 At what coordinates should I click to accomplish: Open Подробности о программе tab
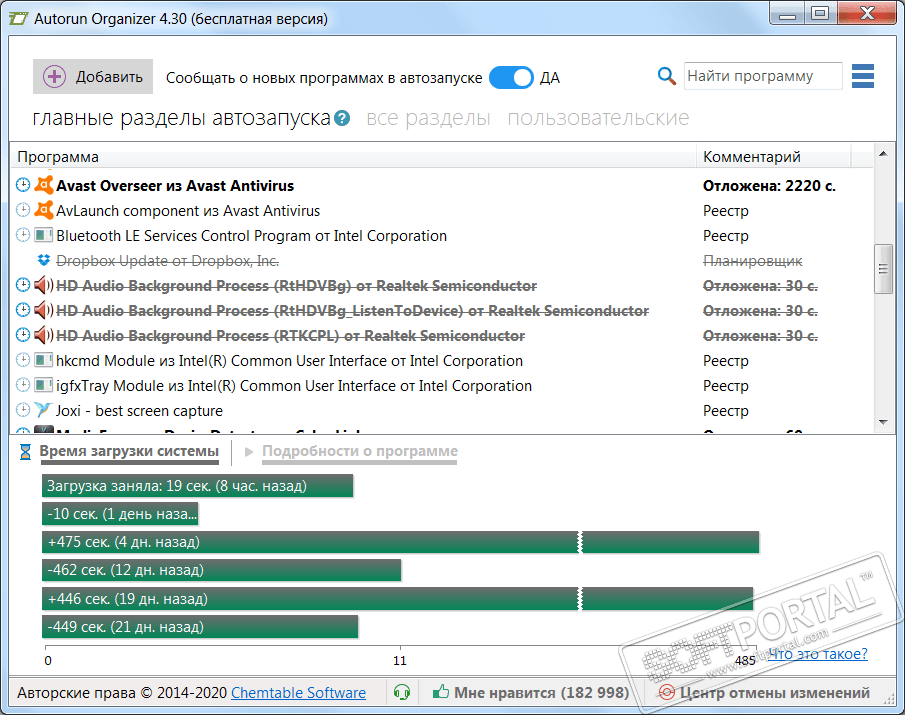360,451
